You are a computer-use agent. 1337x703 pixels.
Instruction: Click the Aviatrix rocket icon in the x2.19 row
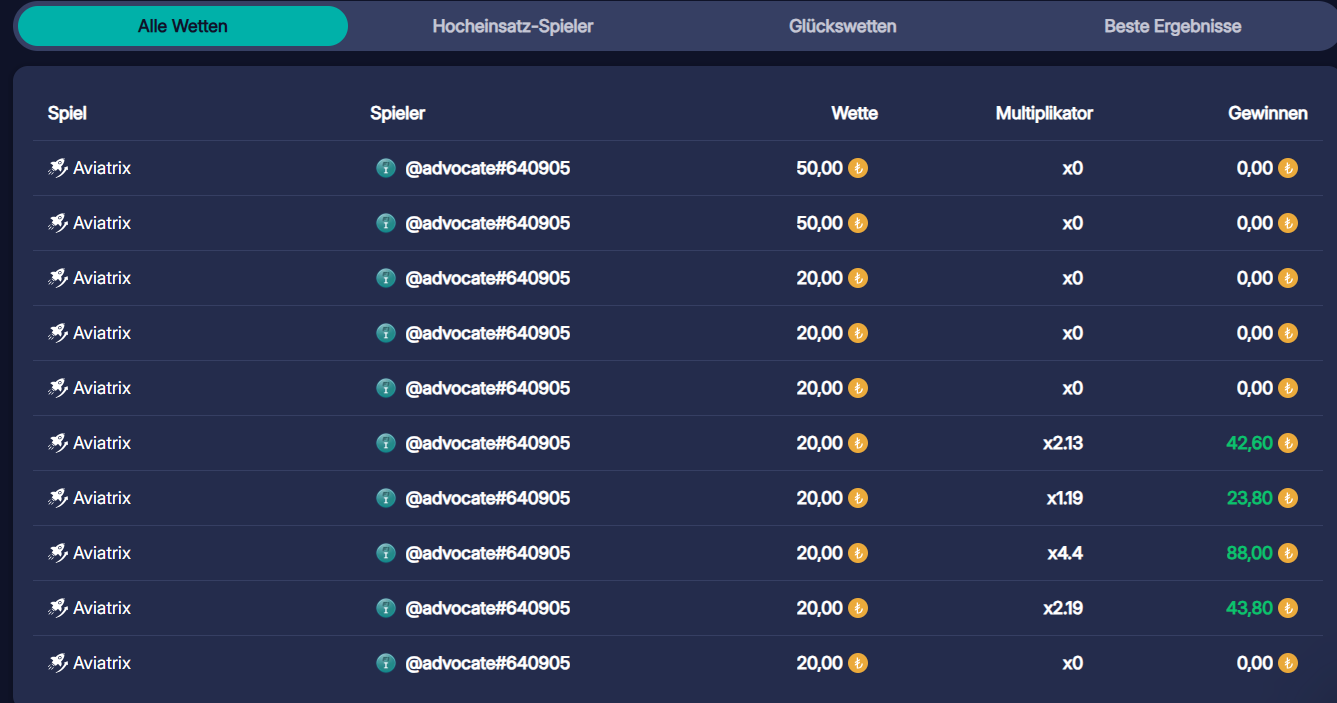click(58, 608)
